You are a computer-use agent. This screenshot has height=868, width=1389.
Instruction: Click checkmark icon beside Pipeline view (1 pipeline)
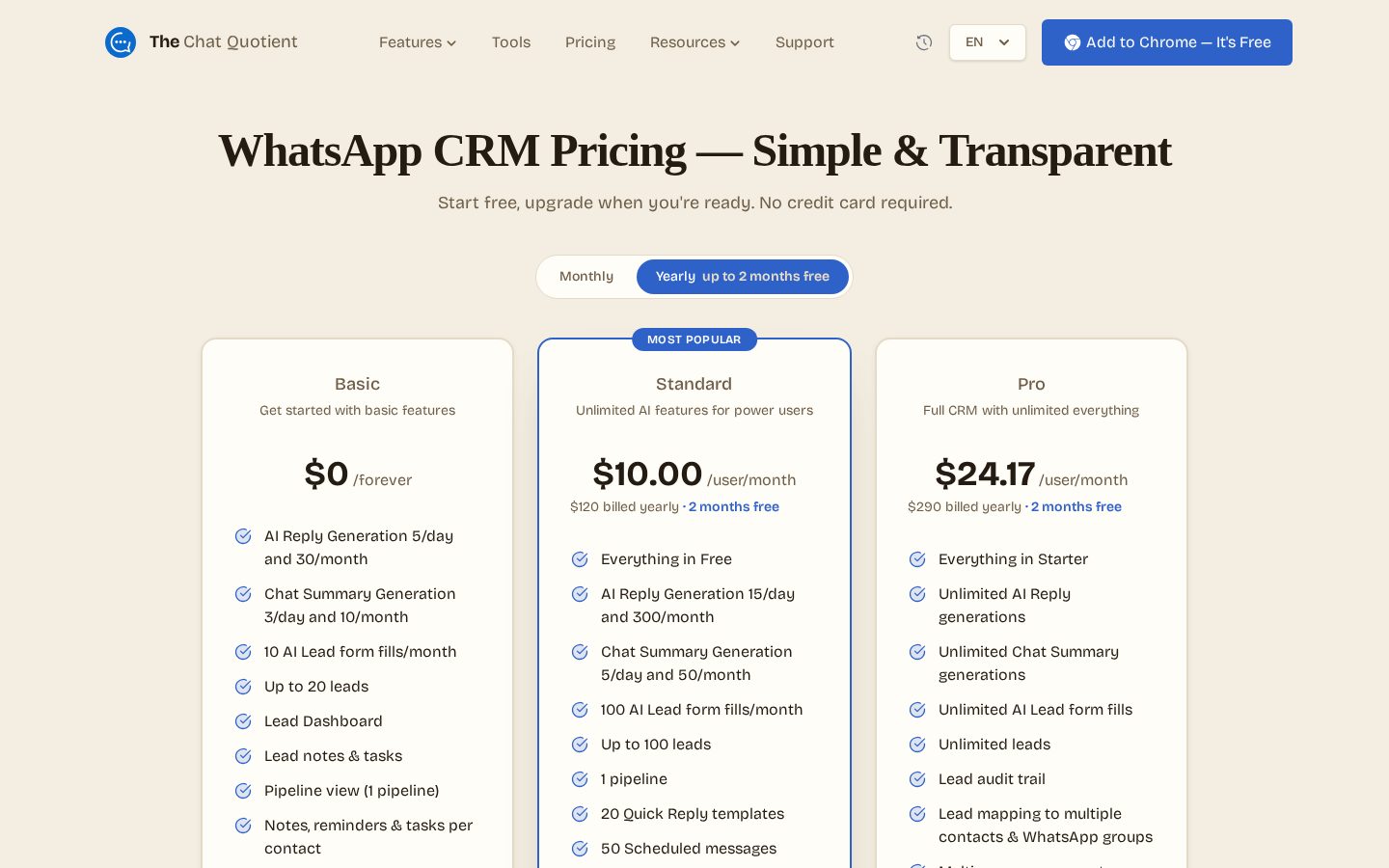point(243,791)
